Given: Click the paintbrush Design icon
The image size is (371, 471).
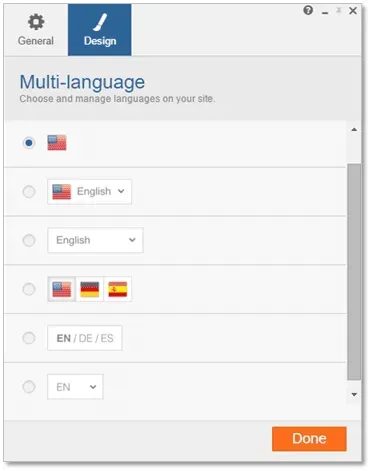Looking at the screenshot, I should point(100,22).
